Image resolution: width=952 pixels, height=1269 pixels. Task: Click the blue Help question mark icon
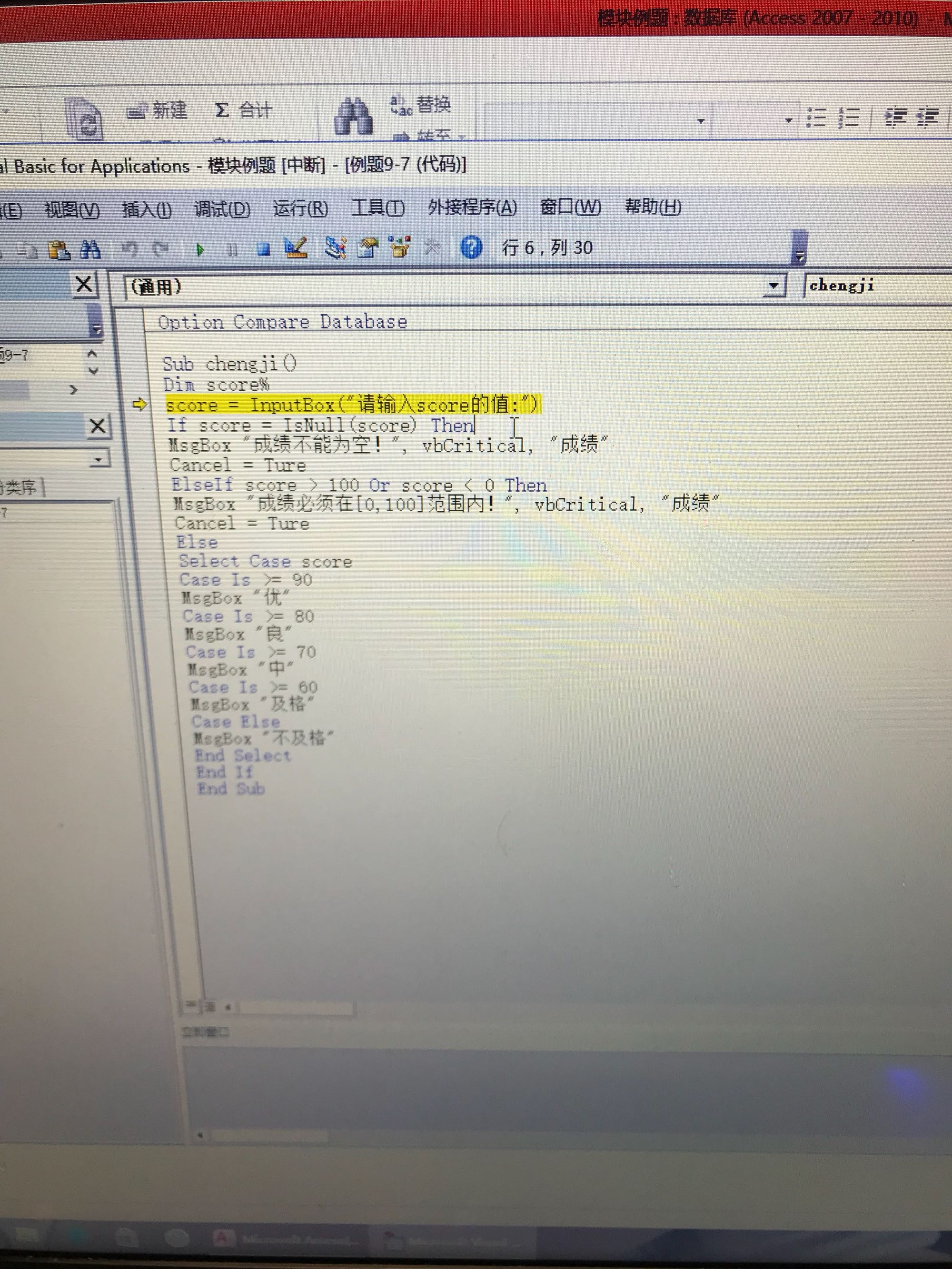click(471, 247)
